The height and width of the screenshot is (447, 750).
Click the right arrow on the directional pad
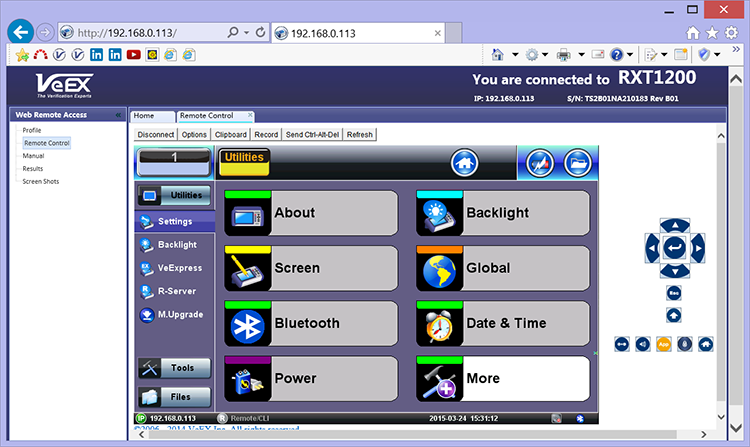[x=698, y=248]
